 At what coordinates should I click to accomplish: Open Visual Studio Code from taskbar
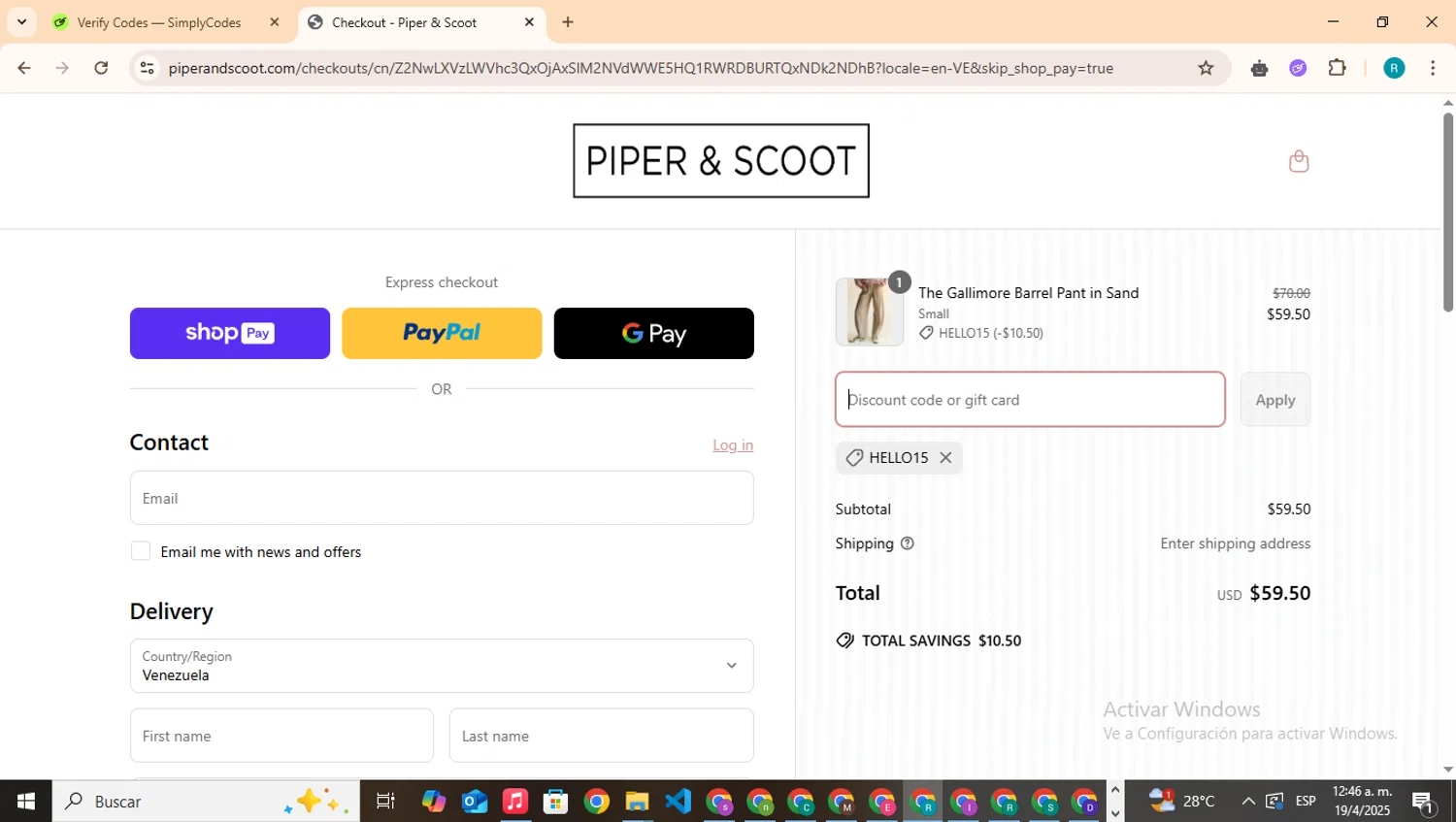tap(678, 802)
